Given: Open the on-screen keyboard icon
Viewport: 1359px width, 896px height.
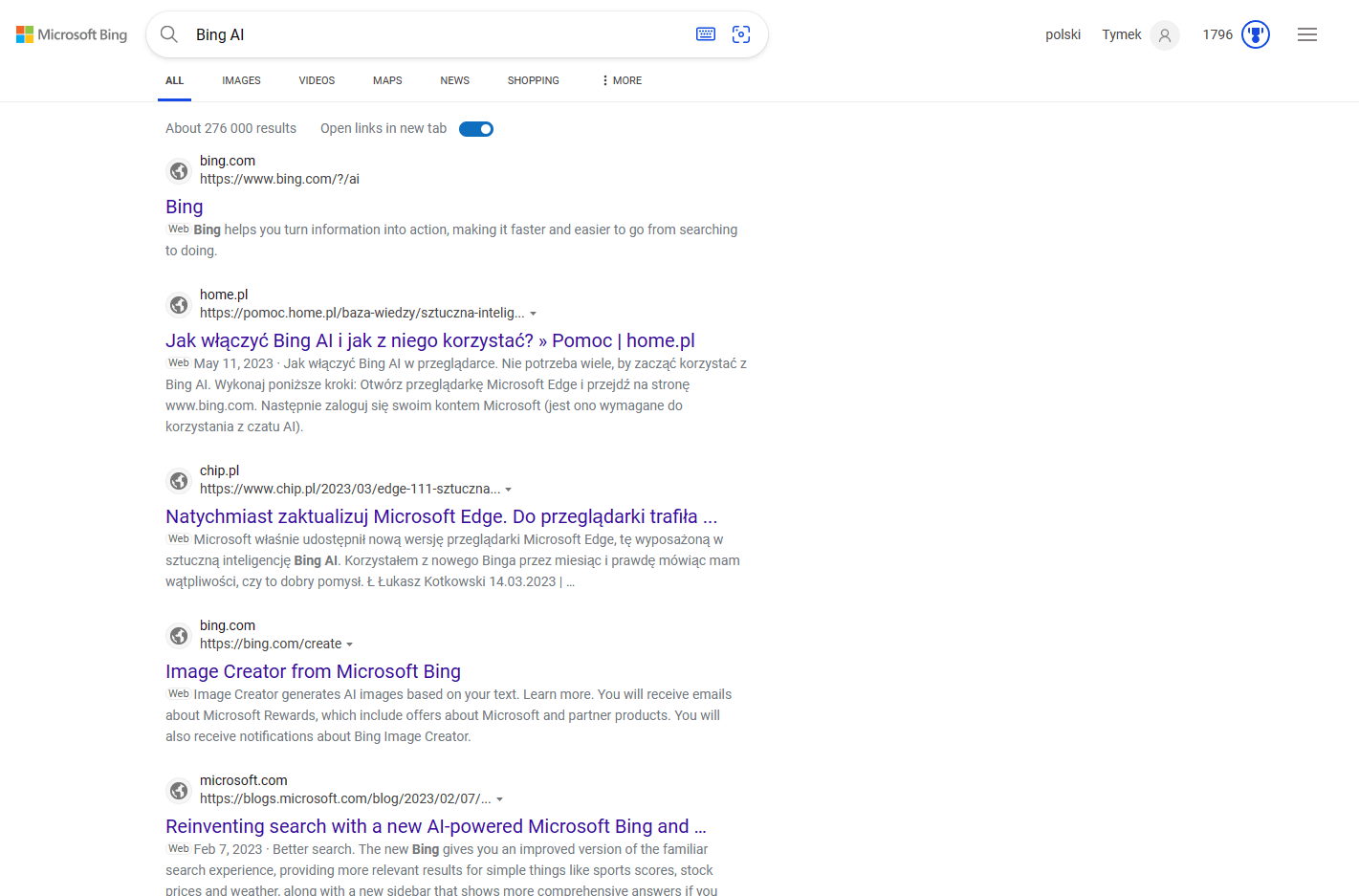Looking at the screenshot, I should click(x=706, y=34).
